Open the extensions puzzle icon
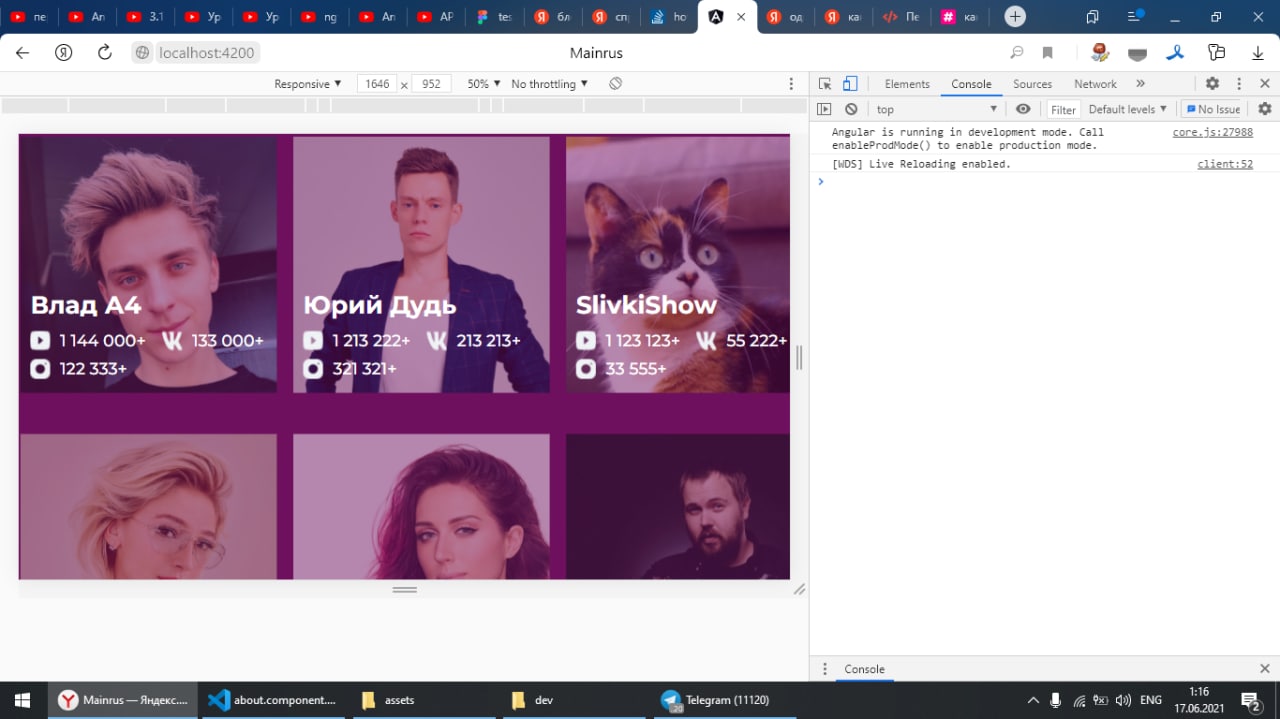The height and width of the screenshot is (719, 1280). click(x=1217, y=53)
